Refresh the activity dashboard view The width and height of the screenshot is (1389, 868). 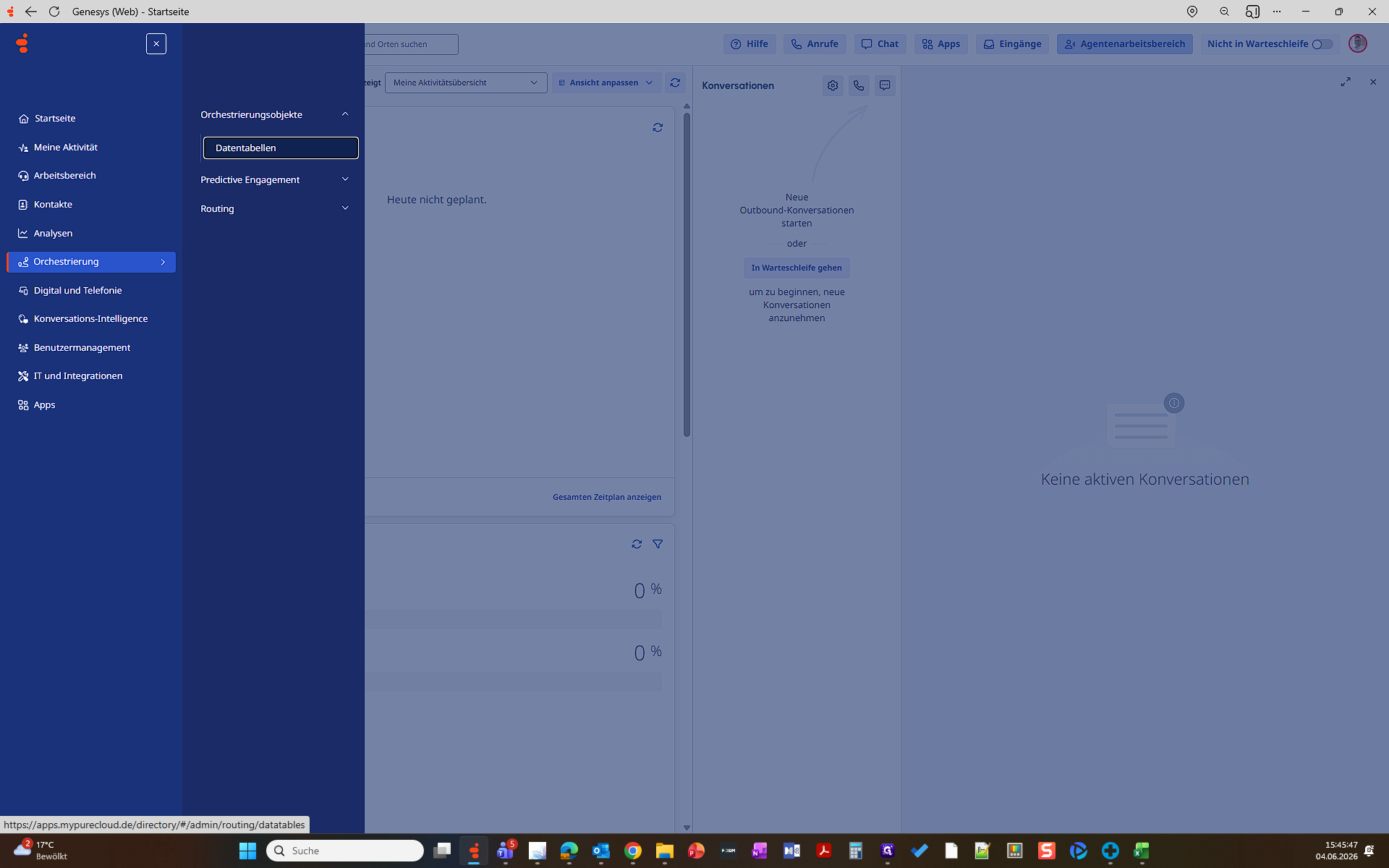[675, 82]
